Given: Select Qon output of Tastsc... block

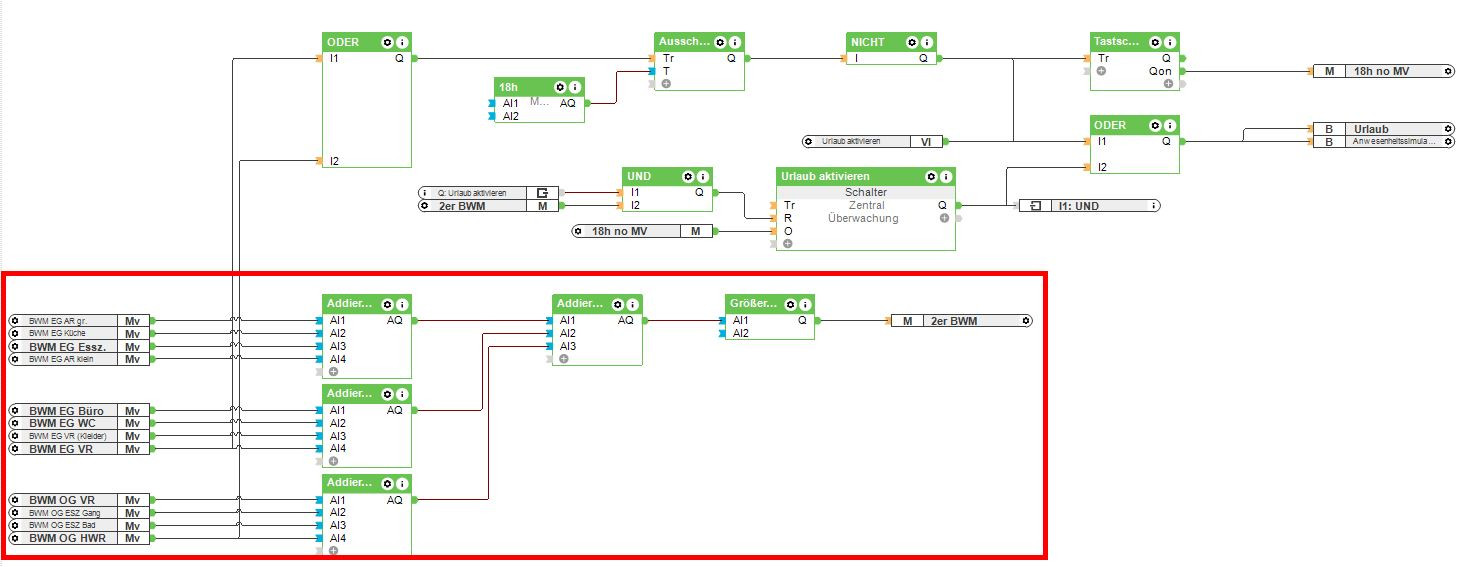Looking at the screenshot, I should [x=1159, y=71].
